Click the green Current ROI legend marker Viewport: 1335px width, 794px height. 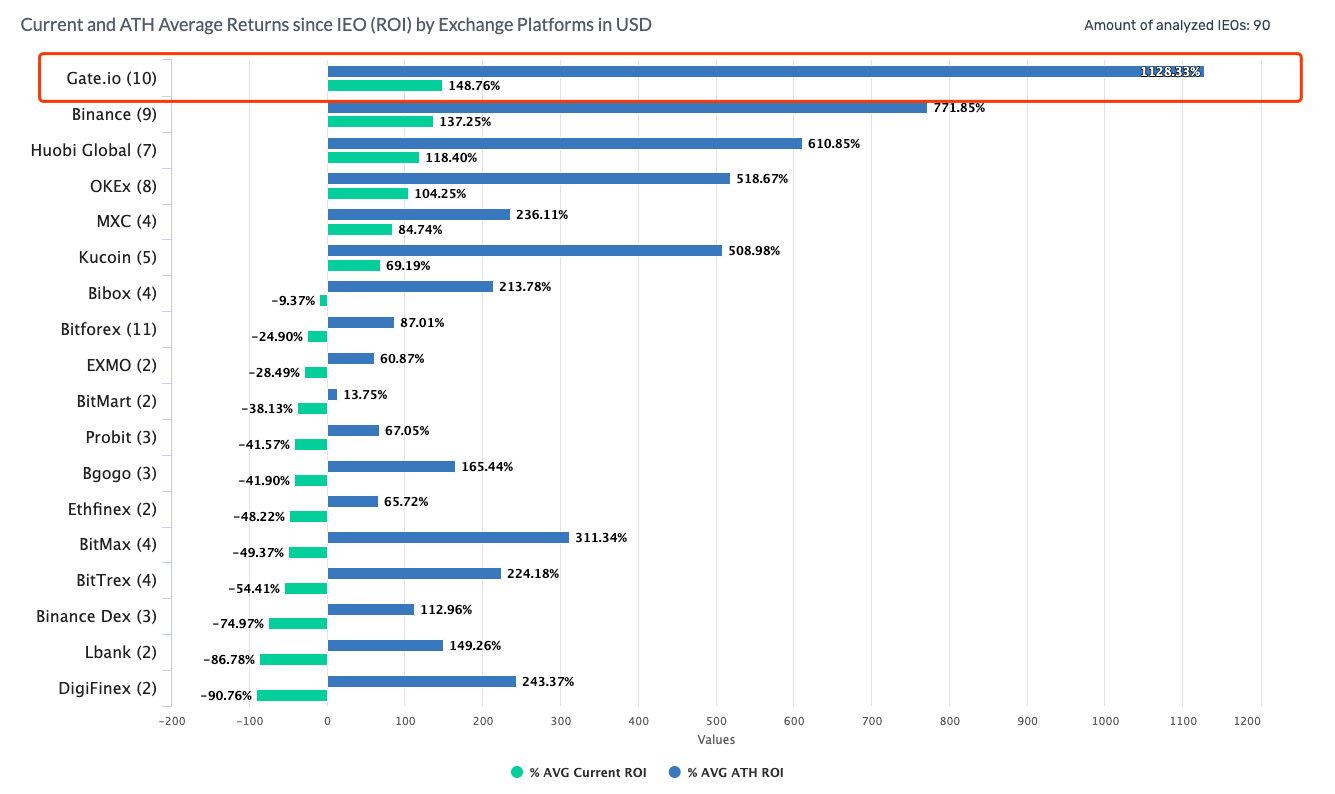coord(517,772)
